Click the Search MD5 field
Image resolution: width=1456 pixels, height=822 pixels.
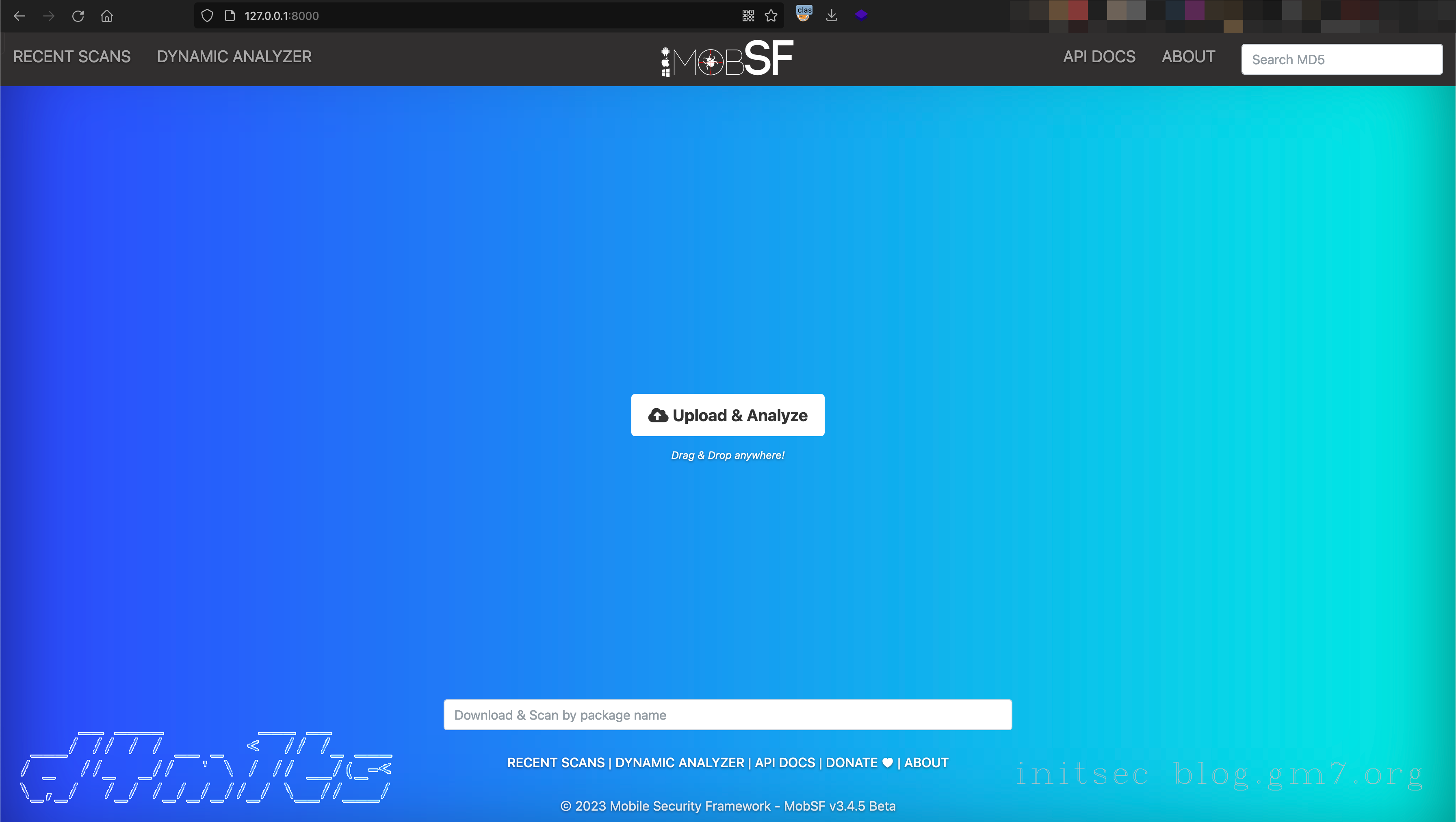click(x=1341, y=59)
